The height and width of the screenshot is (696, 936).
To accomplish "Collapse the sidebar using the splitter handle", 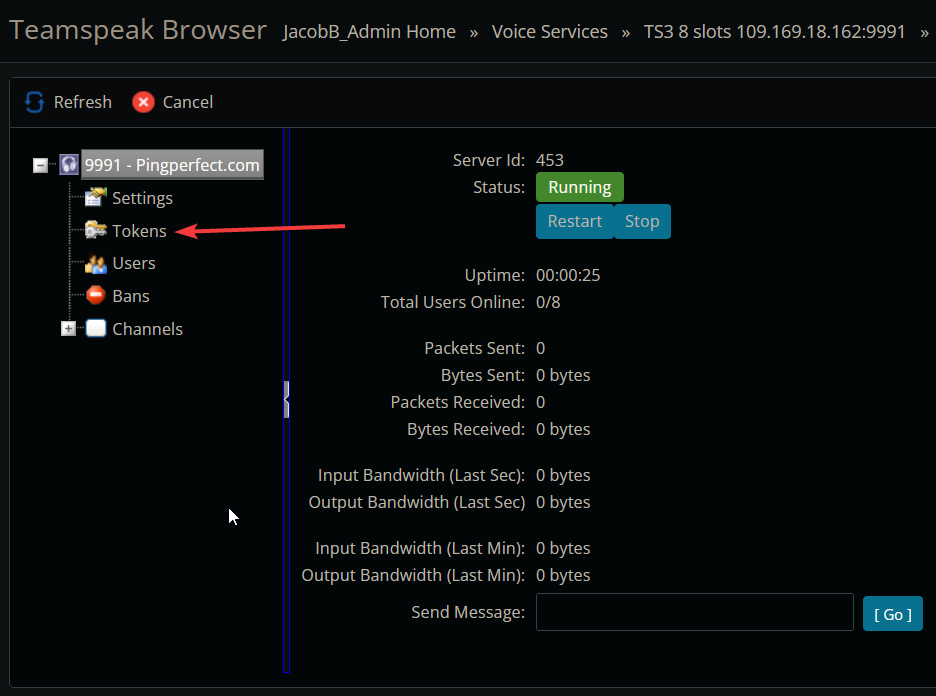I will point(286,399).
